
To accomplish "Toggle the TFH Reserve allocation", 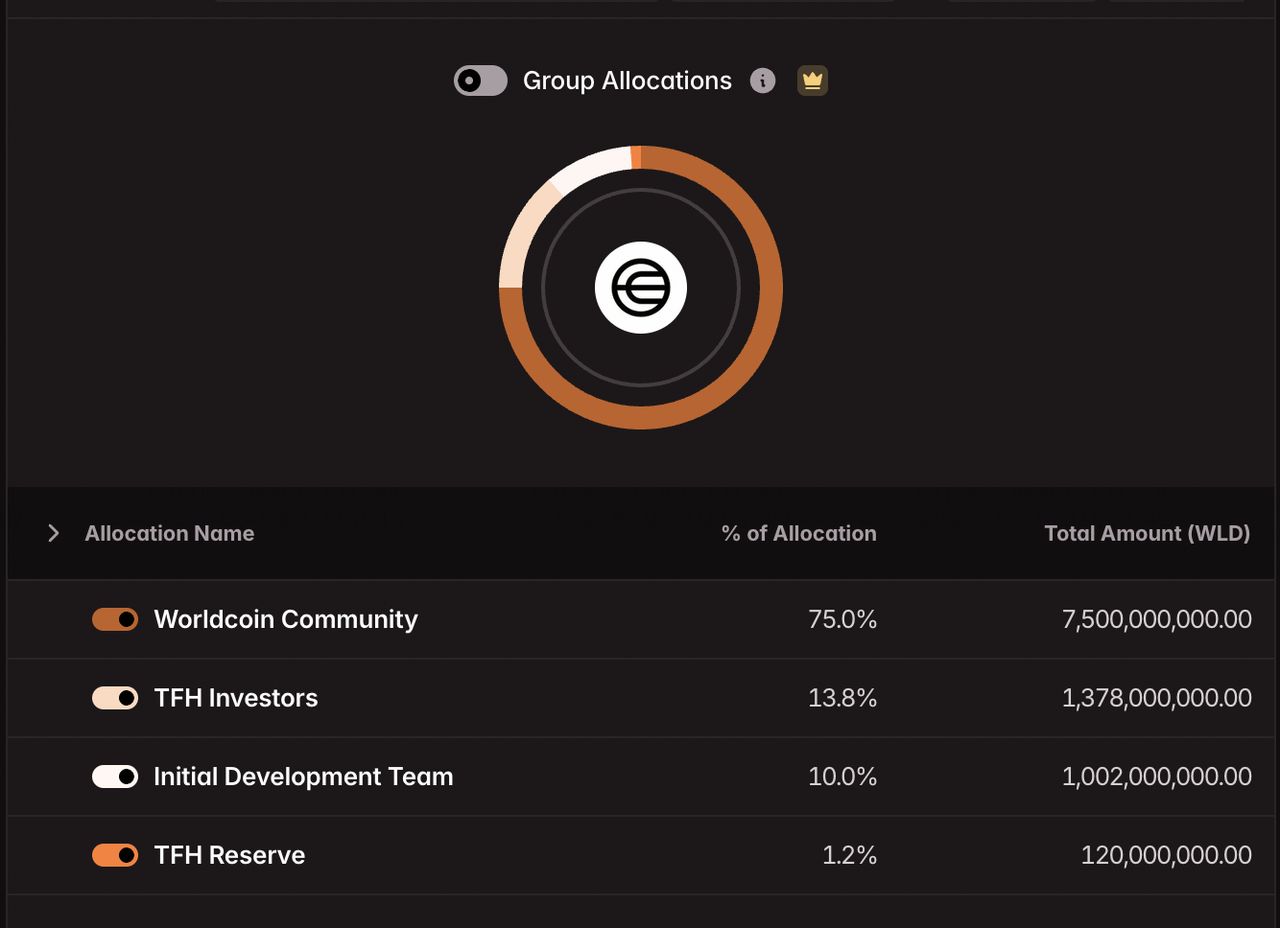I will [115, 855].
